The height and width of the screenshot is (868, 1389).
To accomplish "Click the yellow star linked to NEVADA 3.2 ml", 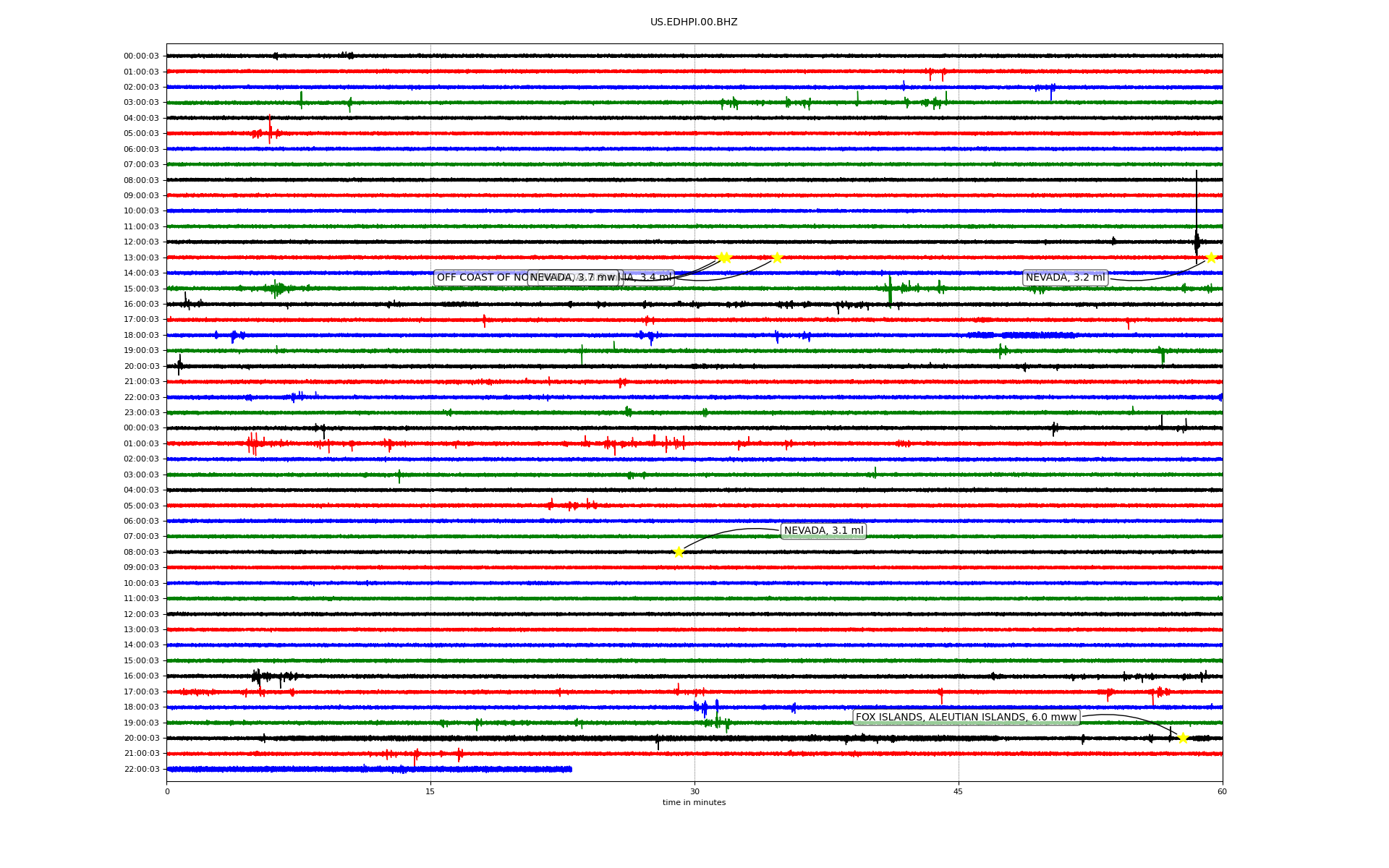I will click(x=1211, y=258).
